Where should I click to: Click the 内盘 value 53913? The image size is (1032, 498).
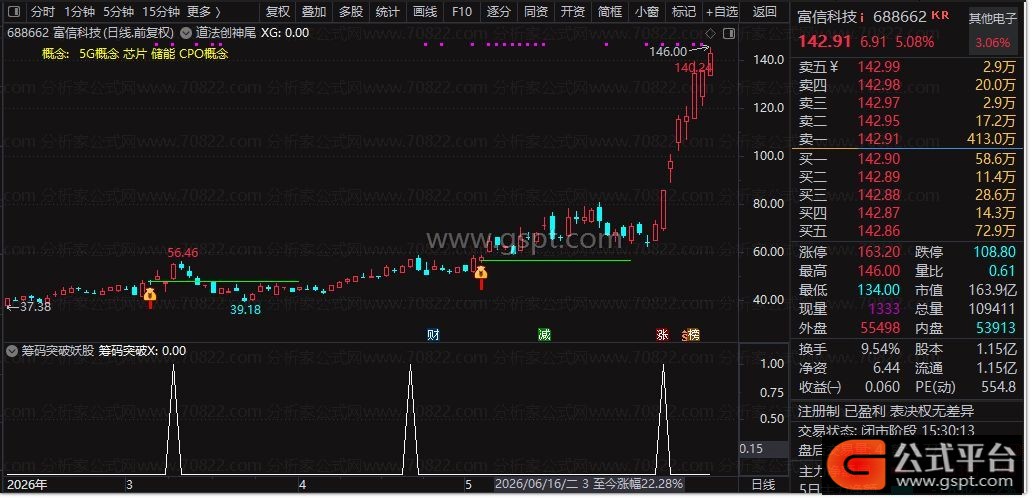998,328
